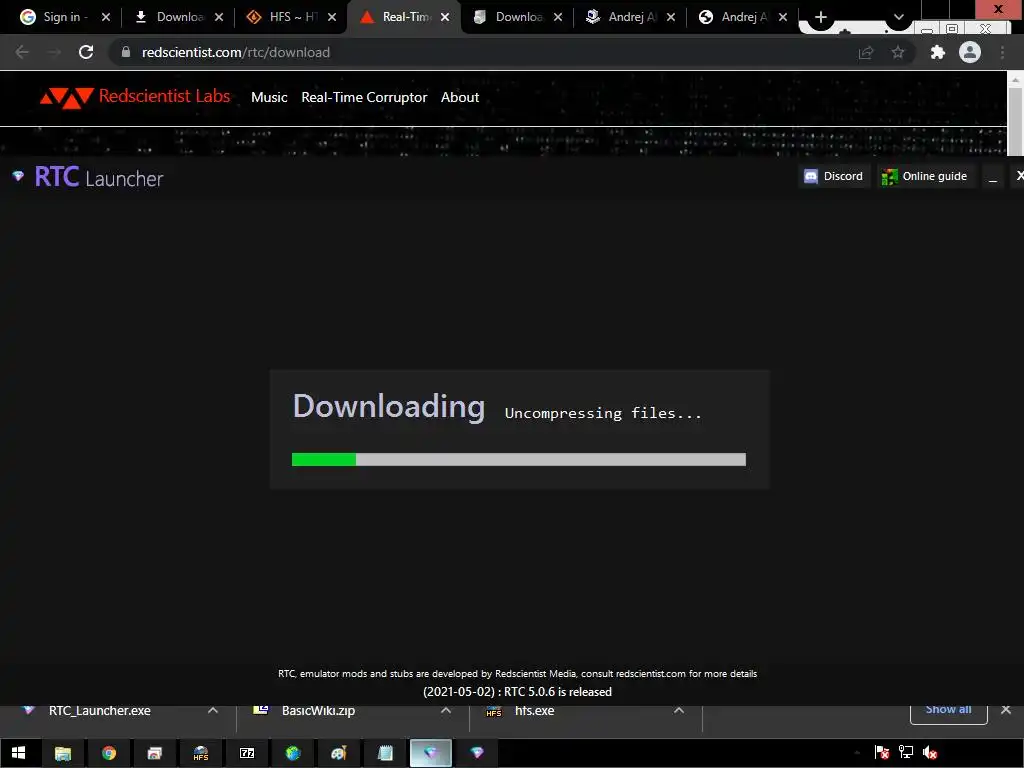Open File Explorer from taskbar
This screenshot has height=768, width=1024.
pos(63,753)
